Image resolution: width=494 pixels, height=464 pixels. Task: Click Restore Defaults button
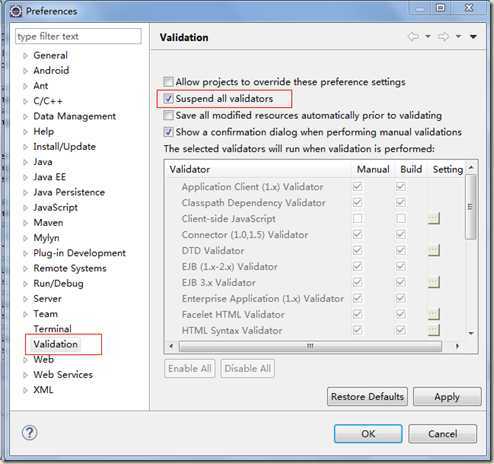(367, 397)
